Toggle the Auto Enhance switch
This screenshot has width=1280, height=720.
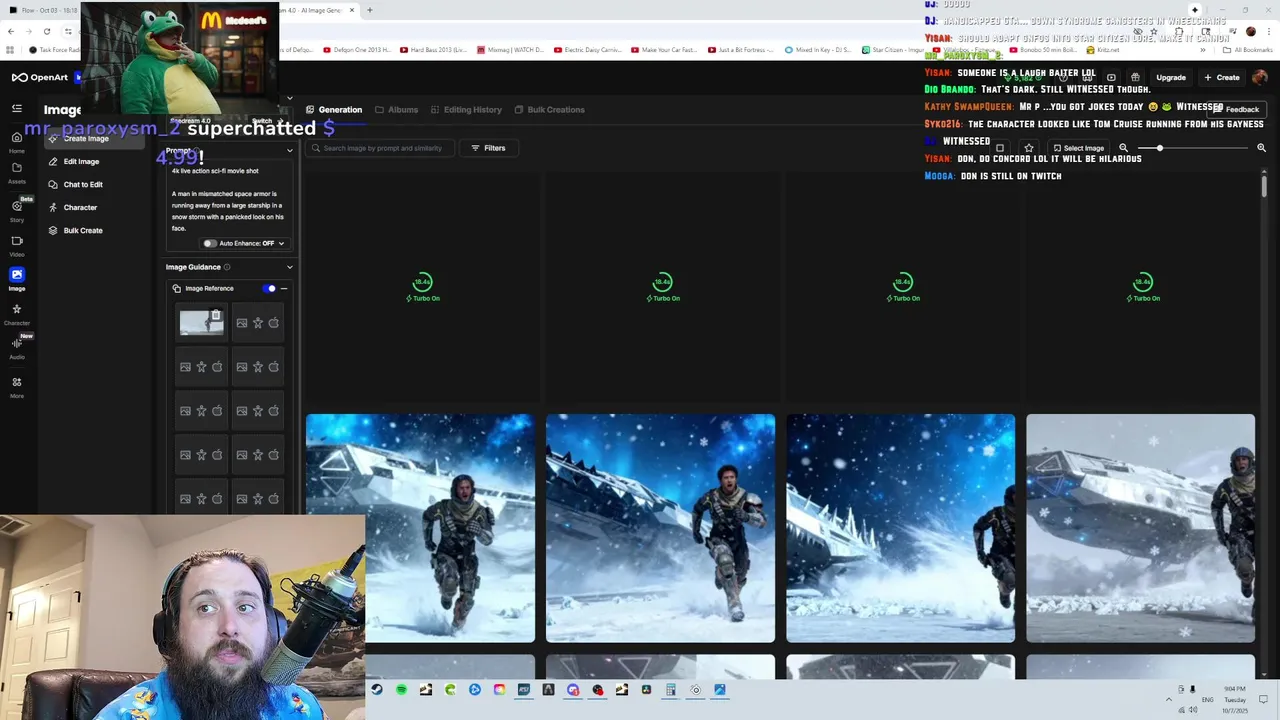(210, 243)
